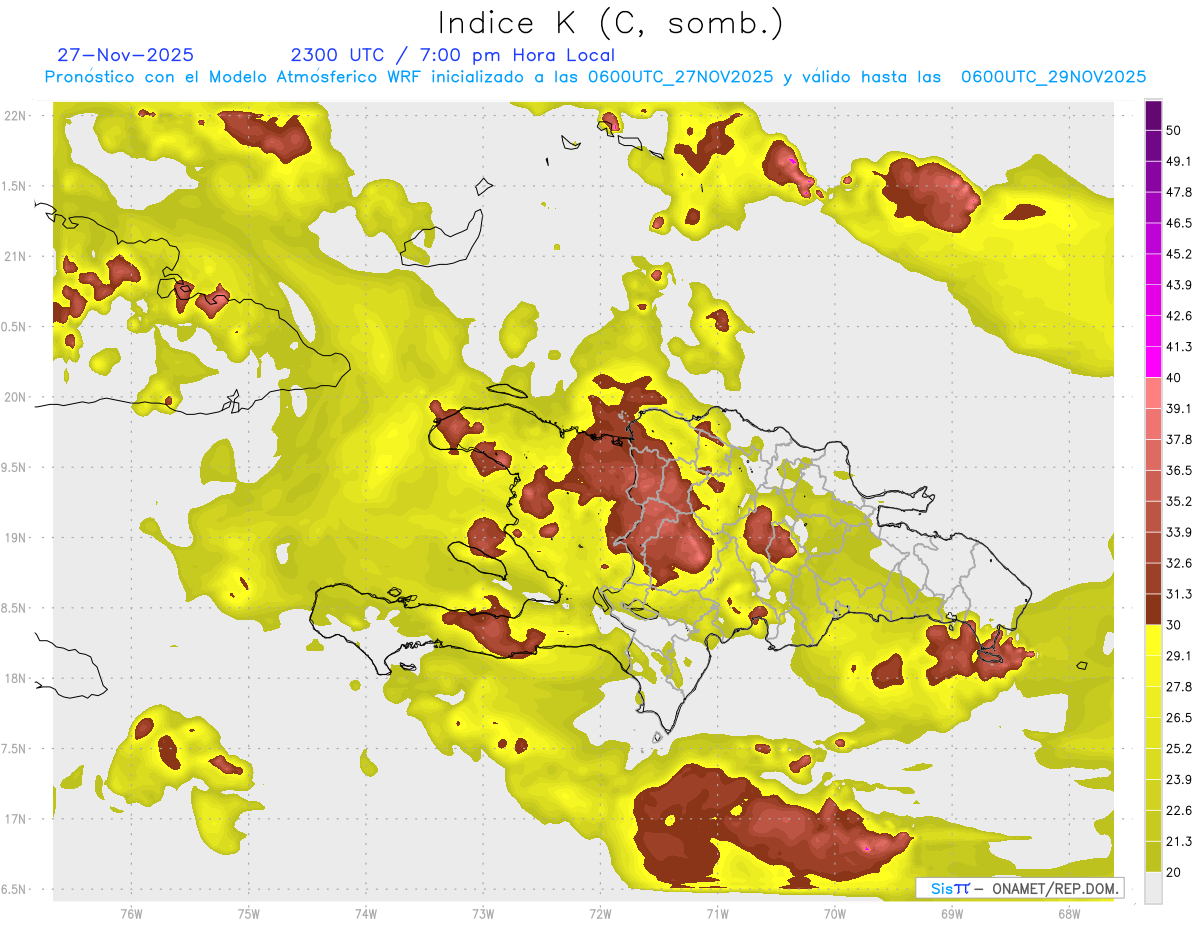Image resolution: width=1200 pixels, height=927 pixels.
Task: Click colorbar label '50'
Action: (1174, 130)
